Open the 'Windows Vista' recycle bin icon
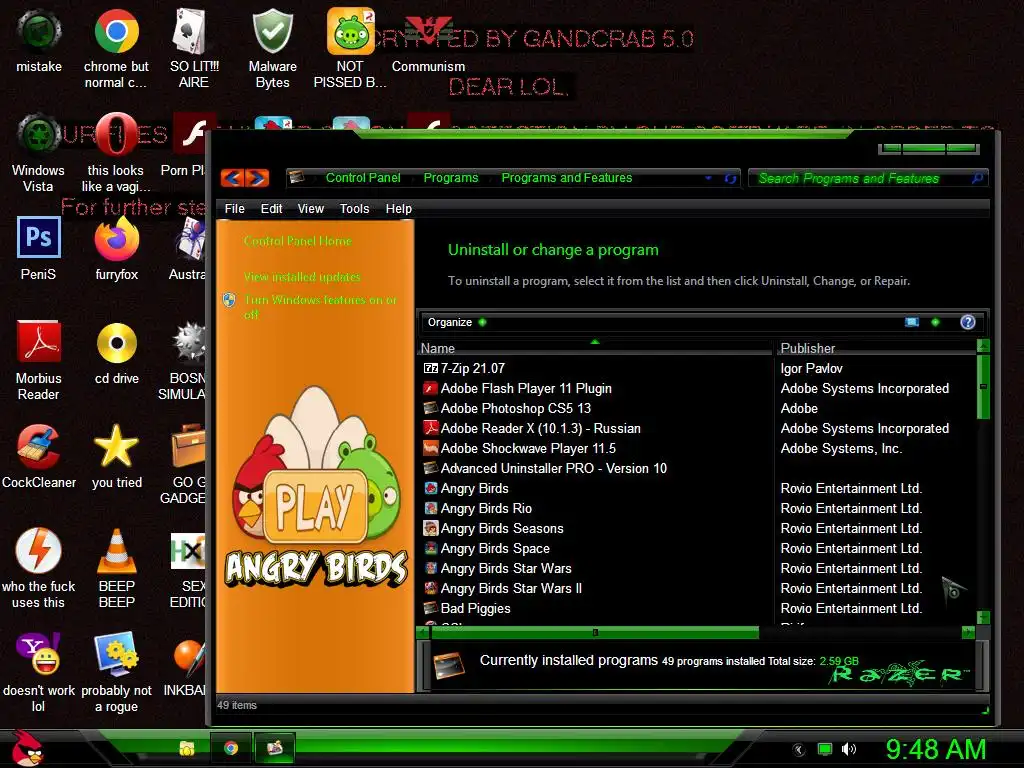1024x768 pixels. pyautogui.click(x=38, y=153)
